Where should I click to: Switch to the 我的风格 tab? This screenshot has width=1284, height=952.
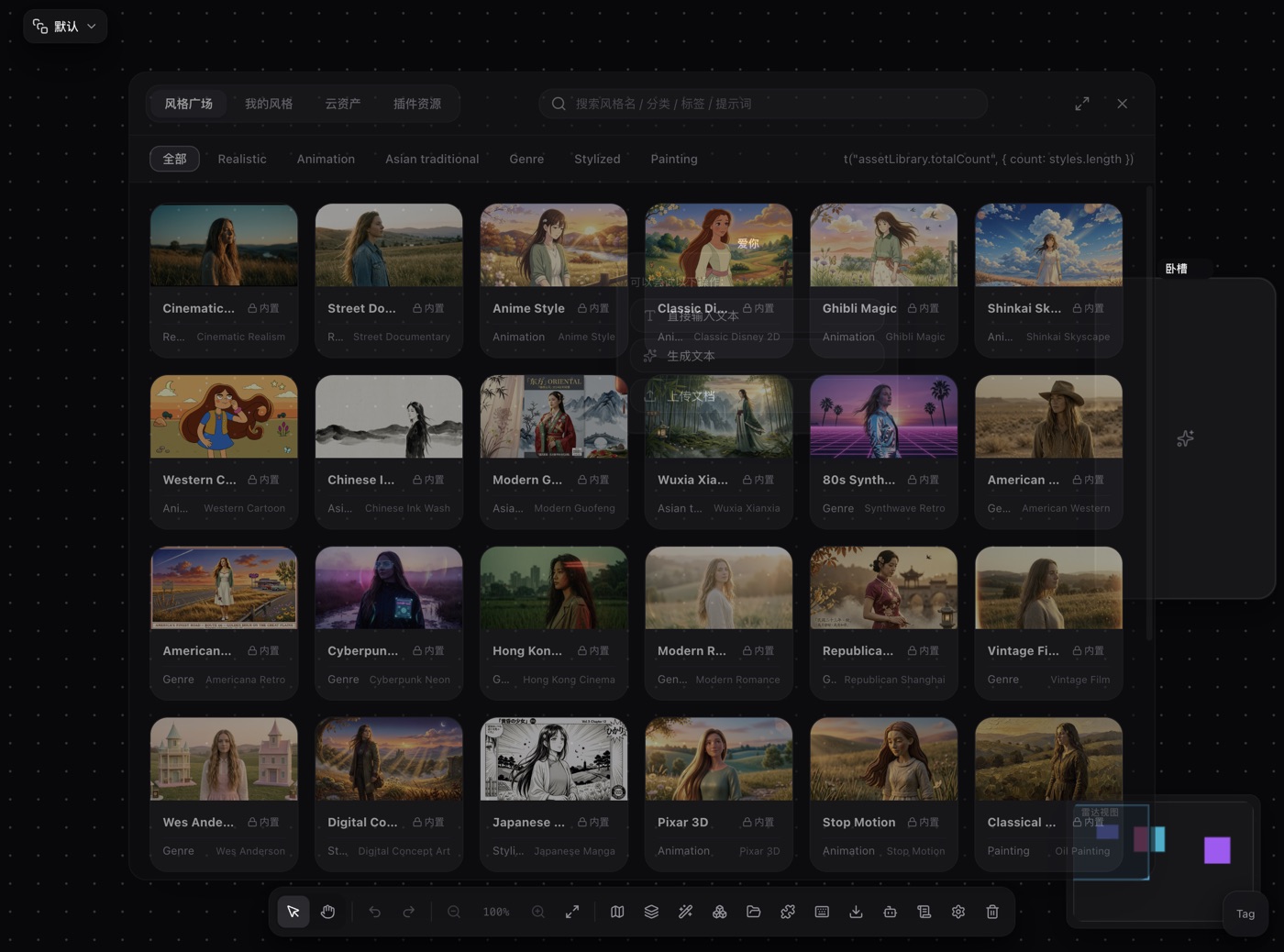coord(269,104)
